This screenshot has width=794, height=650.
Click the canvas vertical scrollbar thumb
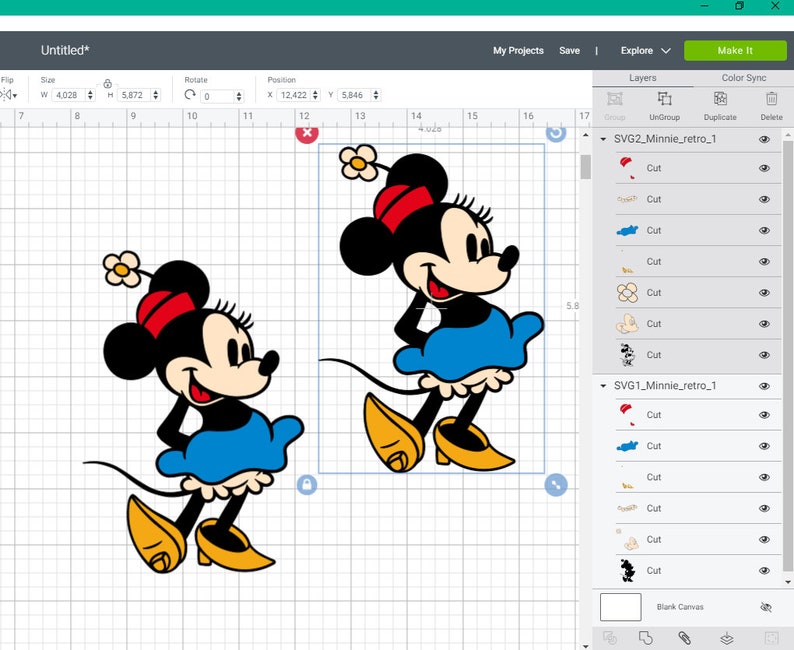click(585, 167)
